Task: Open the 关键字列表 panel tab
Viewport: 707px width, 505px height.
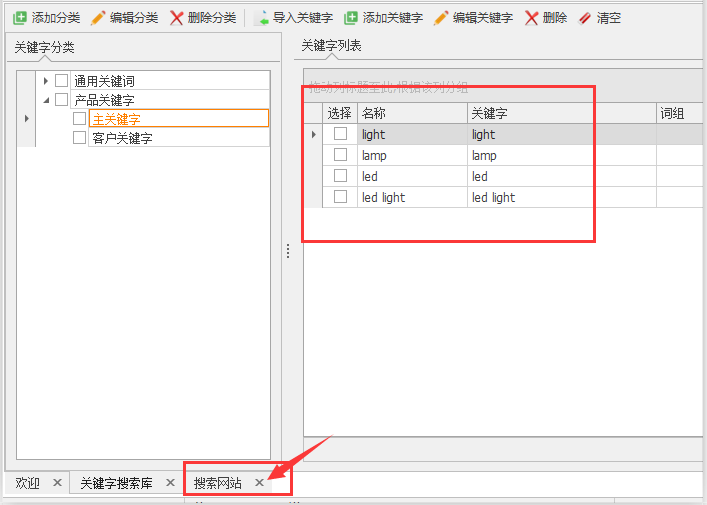Action: point(331,46)
